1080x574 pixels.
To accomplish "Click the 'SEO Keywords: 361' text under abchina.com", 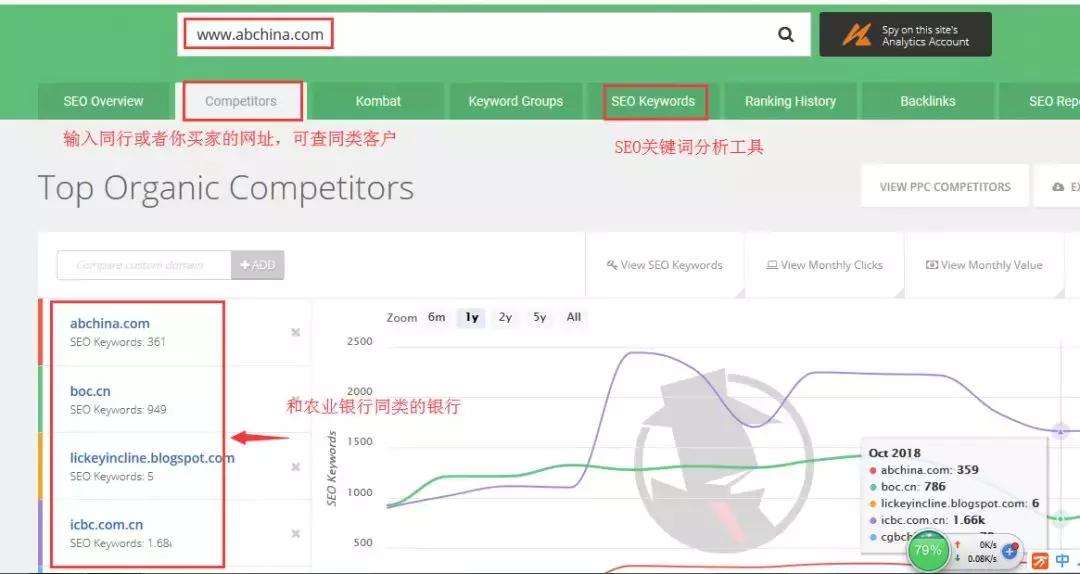I will click(x=118, y=342).
